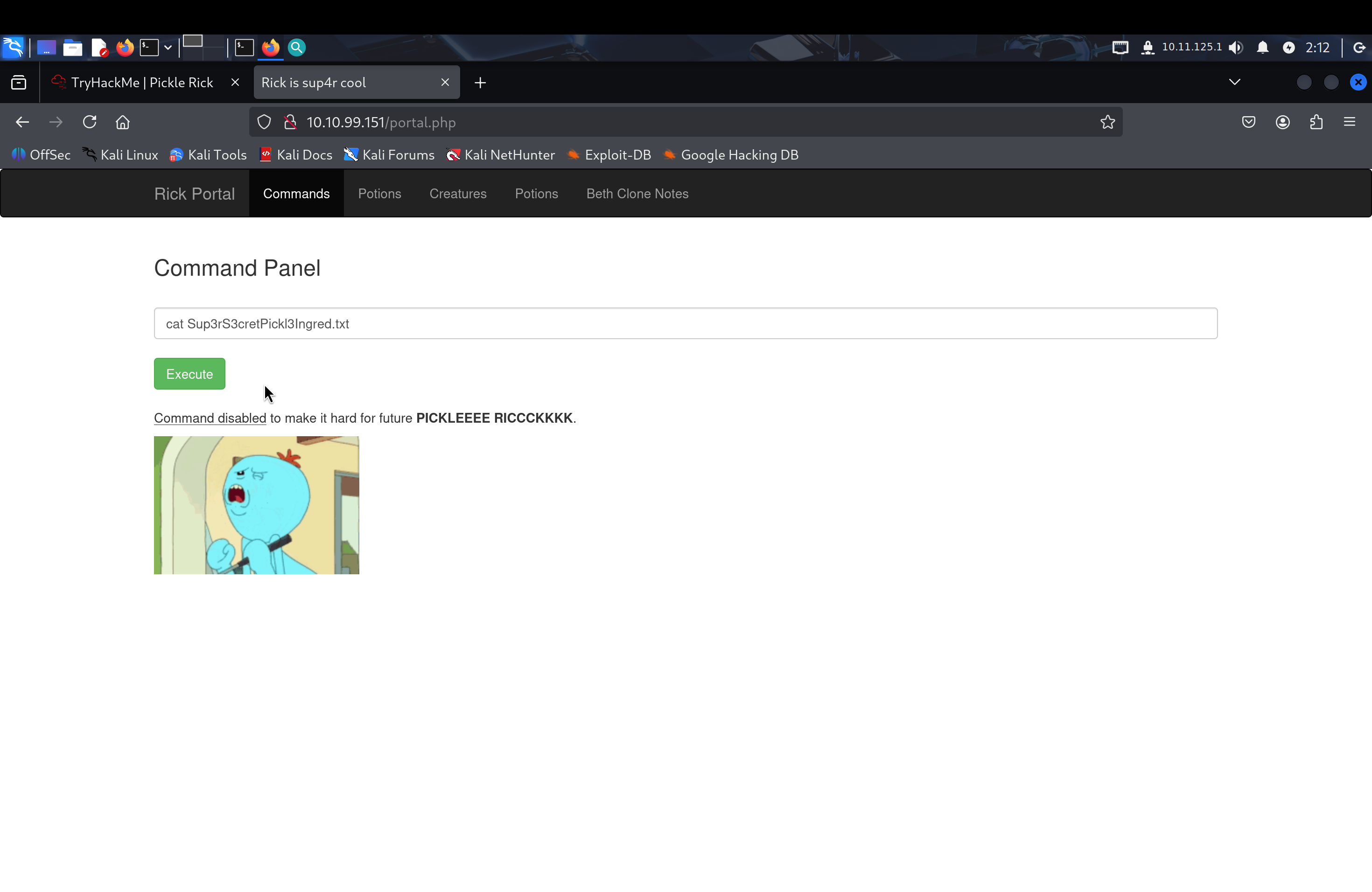The width and height of the screenshot is (1372, 892).
Task: Click the log out icon in panel
Action: [1359, 47]
